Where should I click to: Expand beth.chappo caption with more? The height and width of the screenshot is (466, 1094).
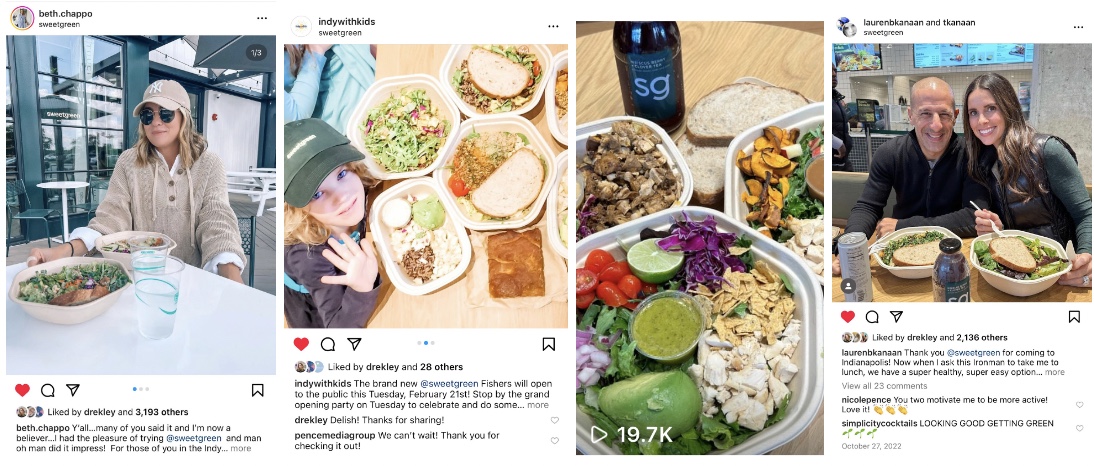pyautogui.click(x=241, y=448)
